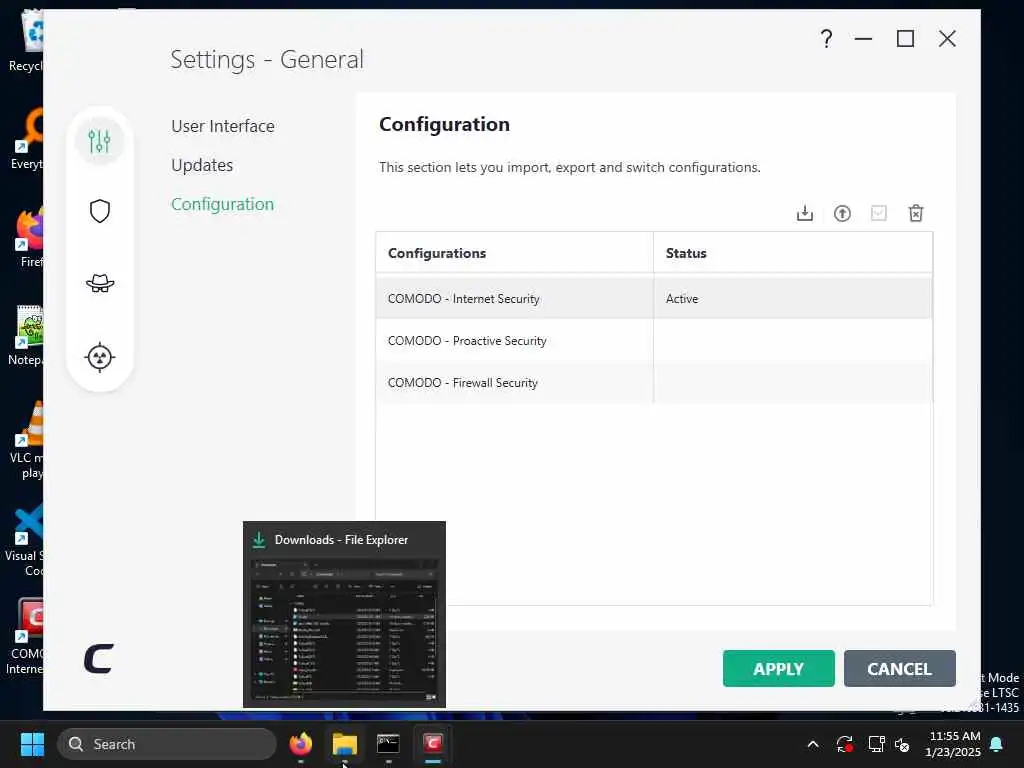
Task: Open User Interface settings section
Action: [223, 126]
